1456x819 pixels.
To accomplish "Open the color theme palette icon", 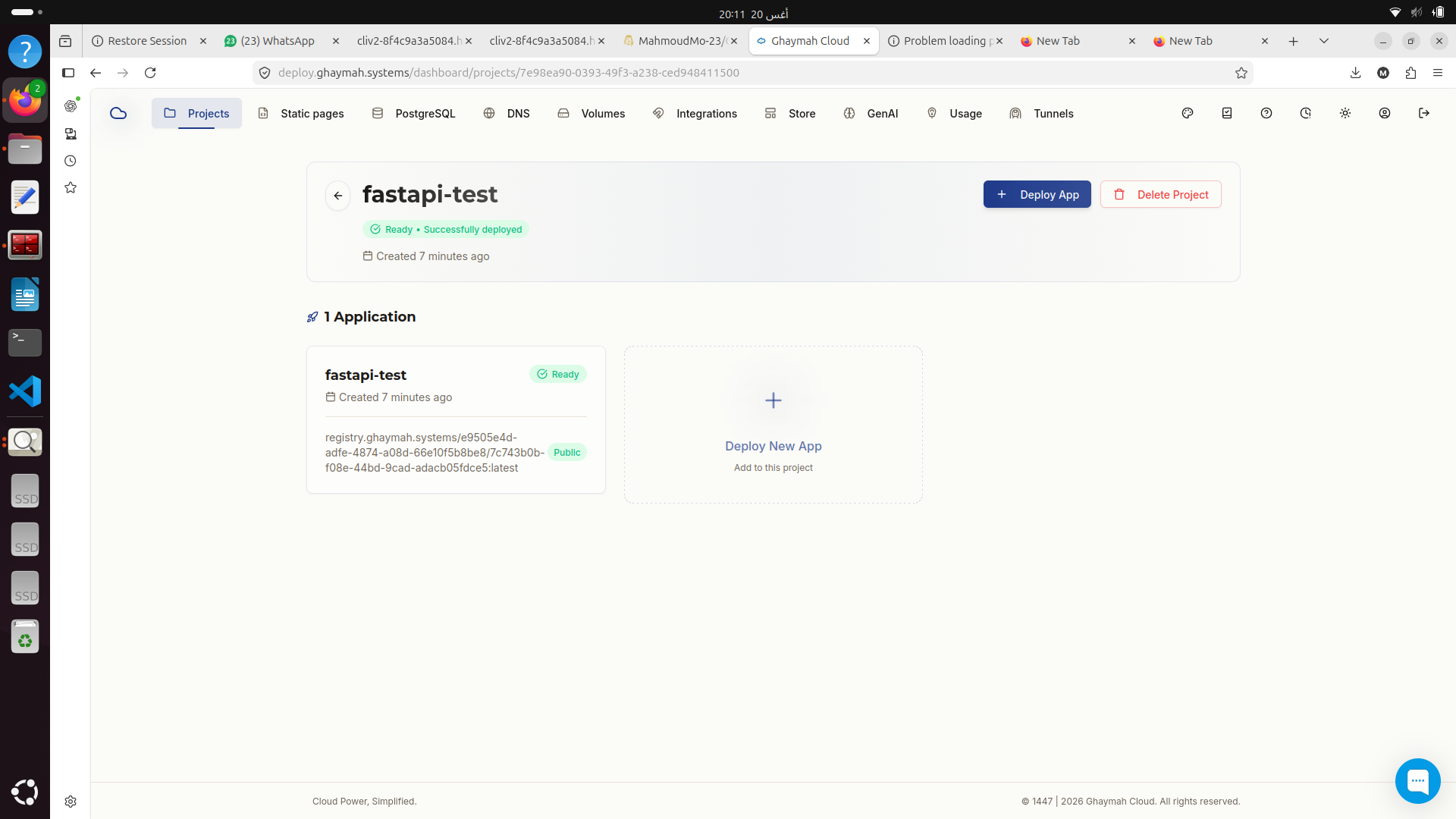I will click(1188, 113).
